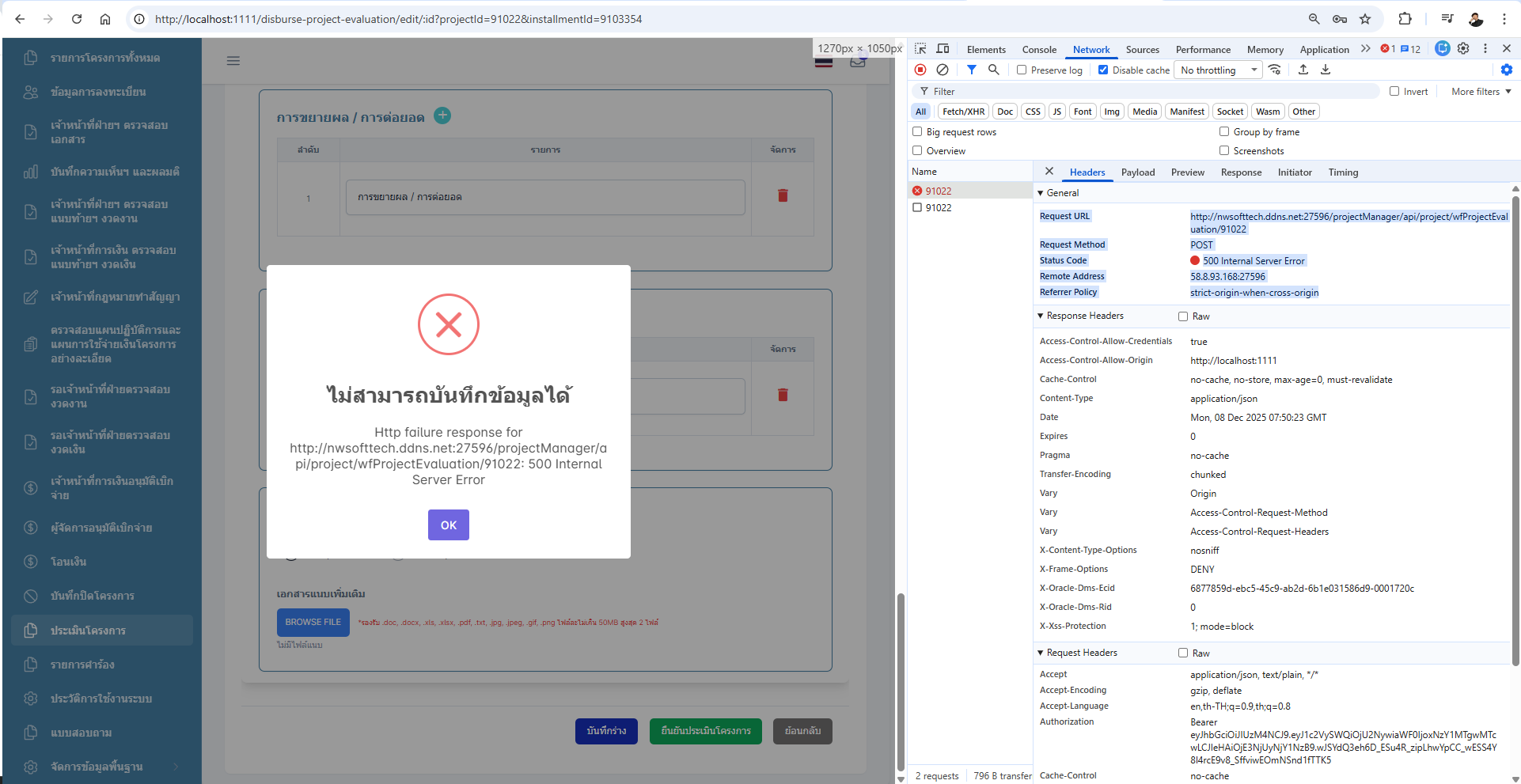Bookmark this page with star icon
The width and height of the screenshot is (1521, 784).
tap(1365, 19)
